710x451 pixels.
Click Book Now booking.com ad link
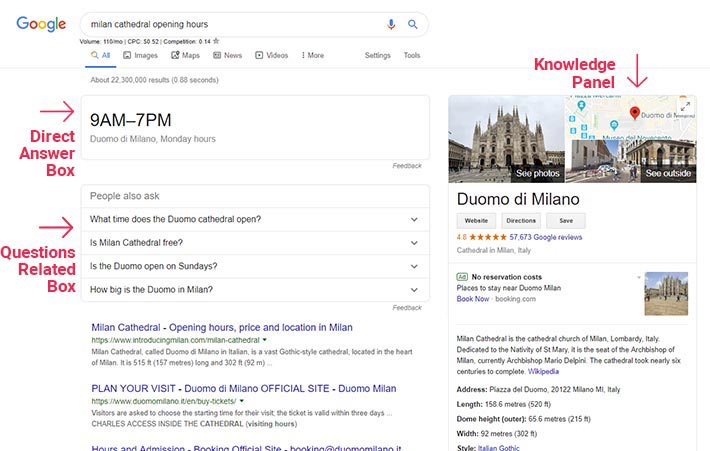(x=473, y=299)
